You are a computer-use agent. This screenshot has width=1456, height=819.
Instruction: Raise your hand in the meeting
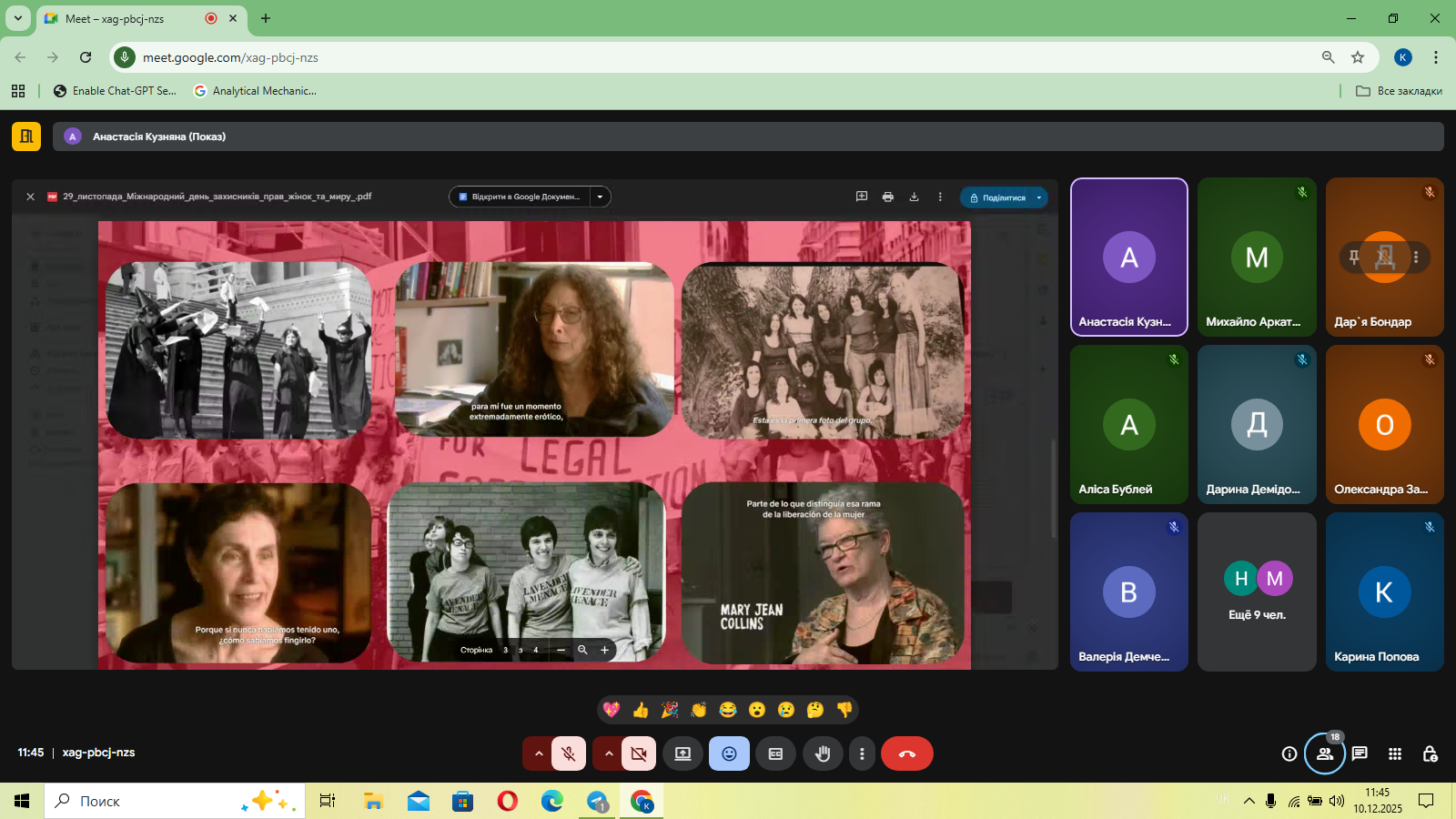(x=823, y=753)
